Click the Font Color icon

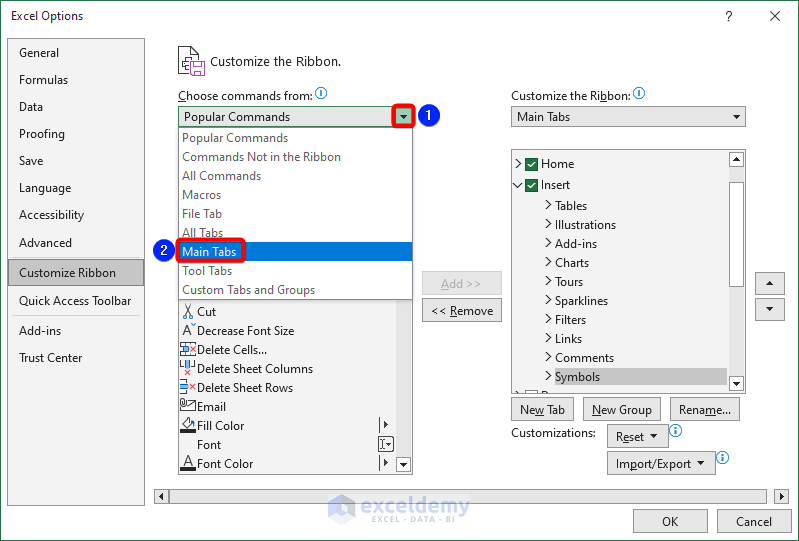tap(188, 463)
